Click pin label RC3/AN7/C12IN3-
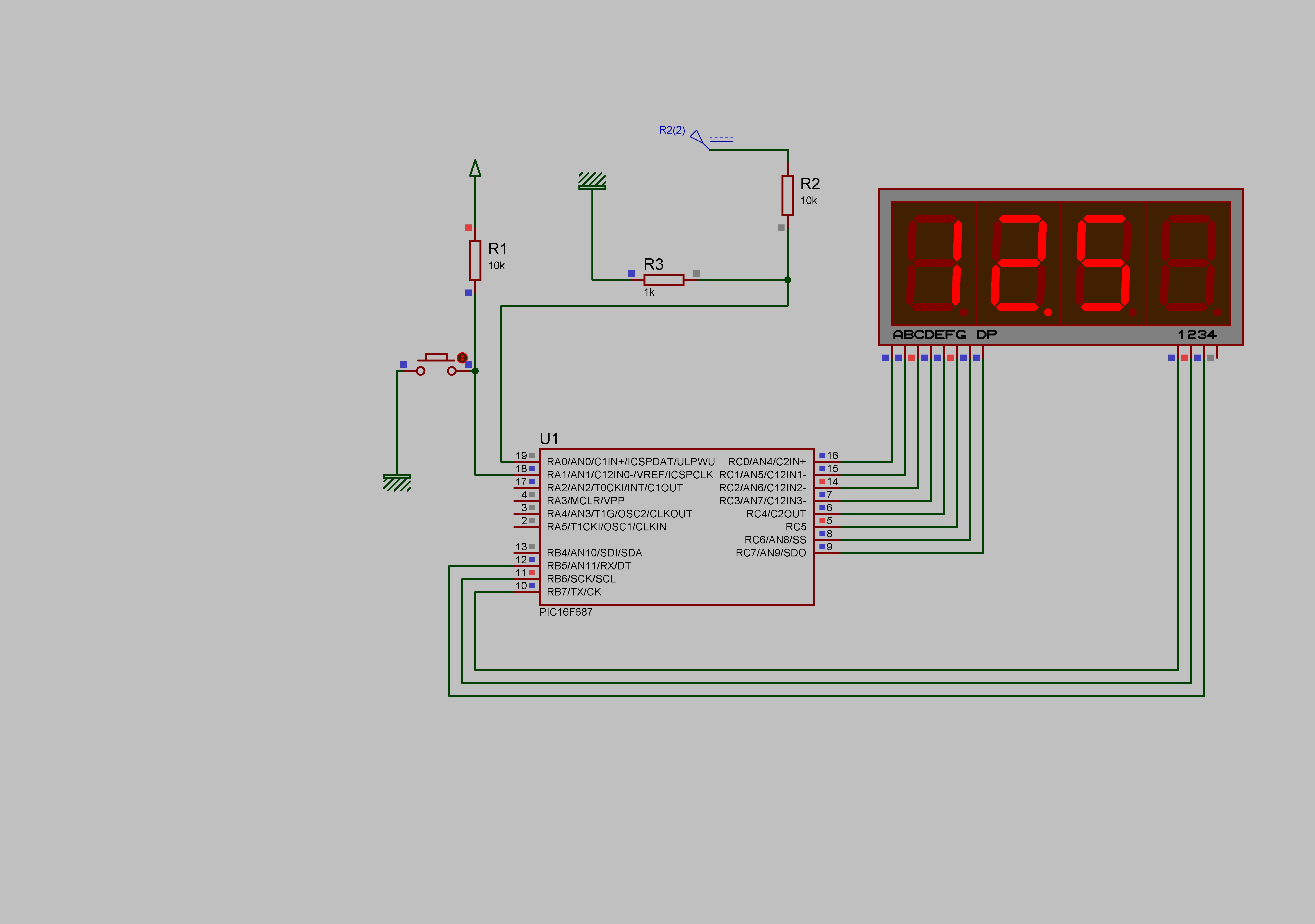 click(x=762, y=501)
